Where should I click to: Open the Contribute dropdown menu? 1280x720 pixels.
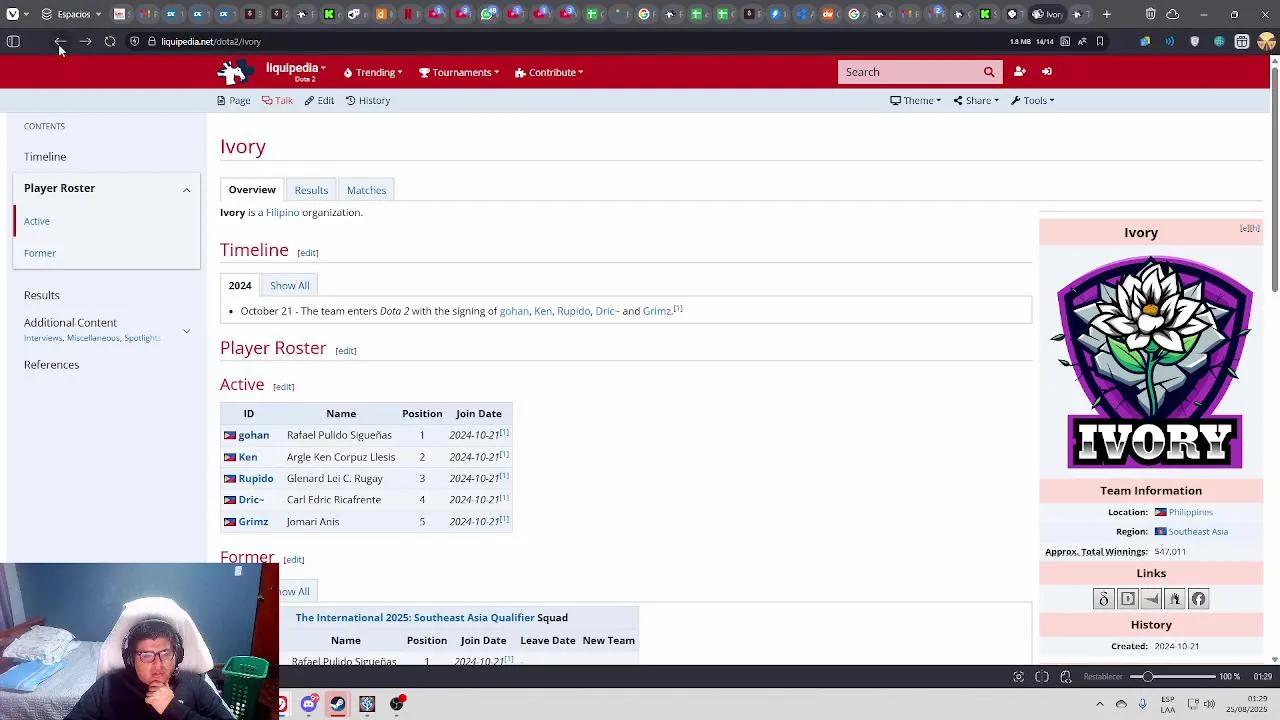549,72
